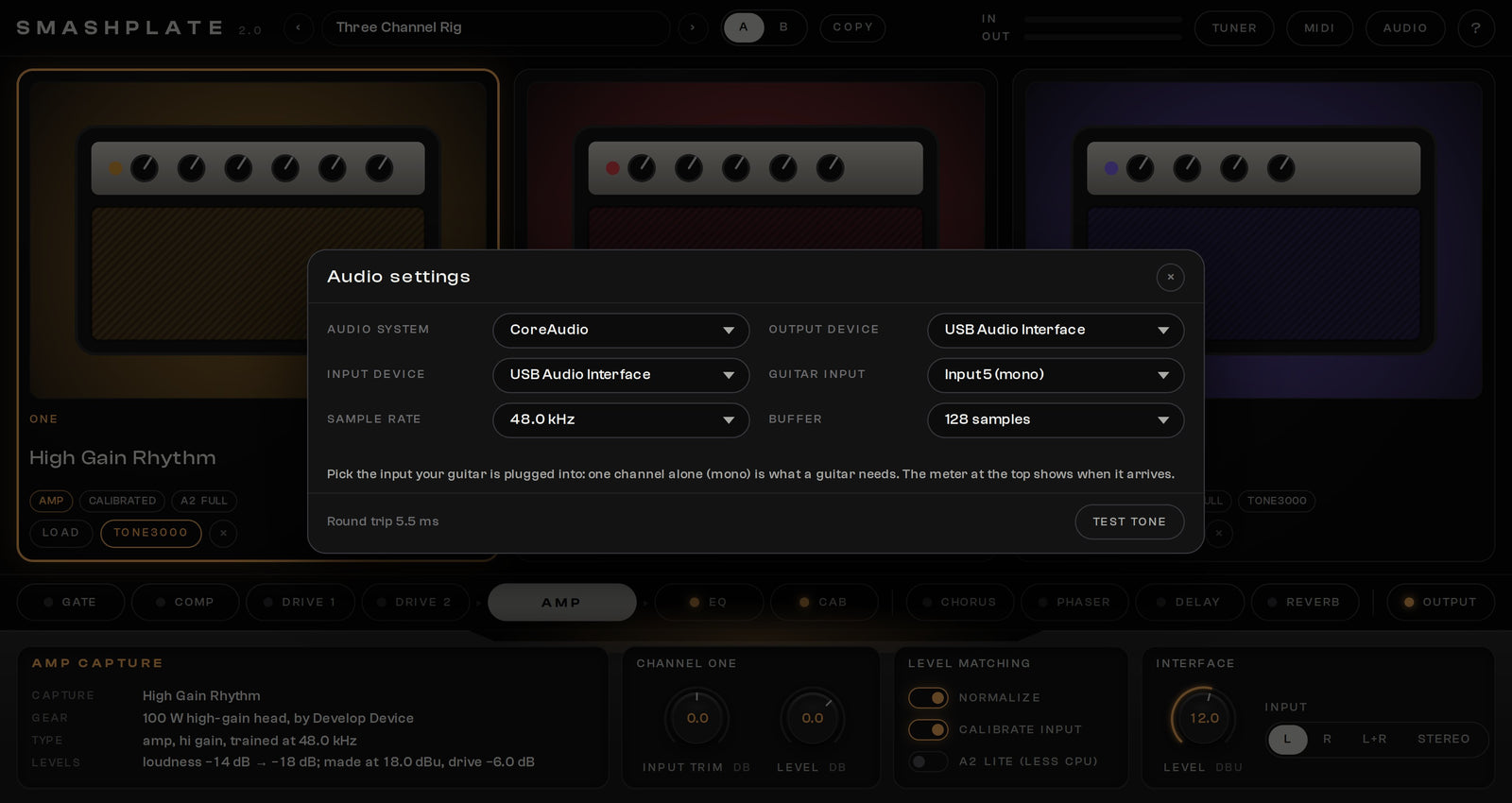
Task: Select the REVERB block tab
Action: 1304,602
